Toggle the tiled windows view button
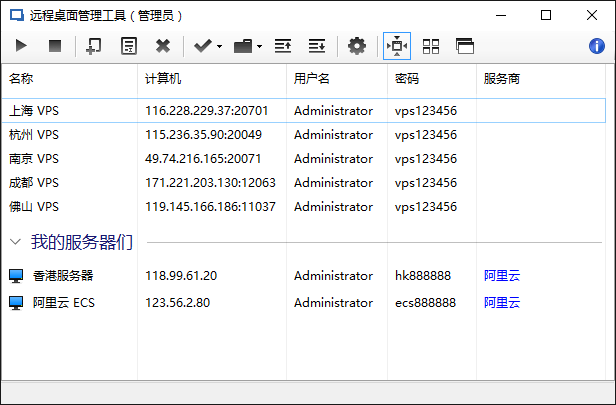The height and width of the screenshot is (405, 616). coord(431,46)
